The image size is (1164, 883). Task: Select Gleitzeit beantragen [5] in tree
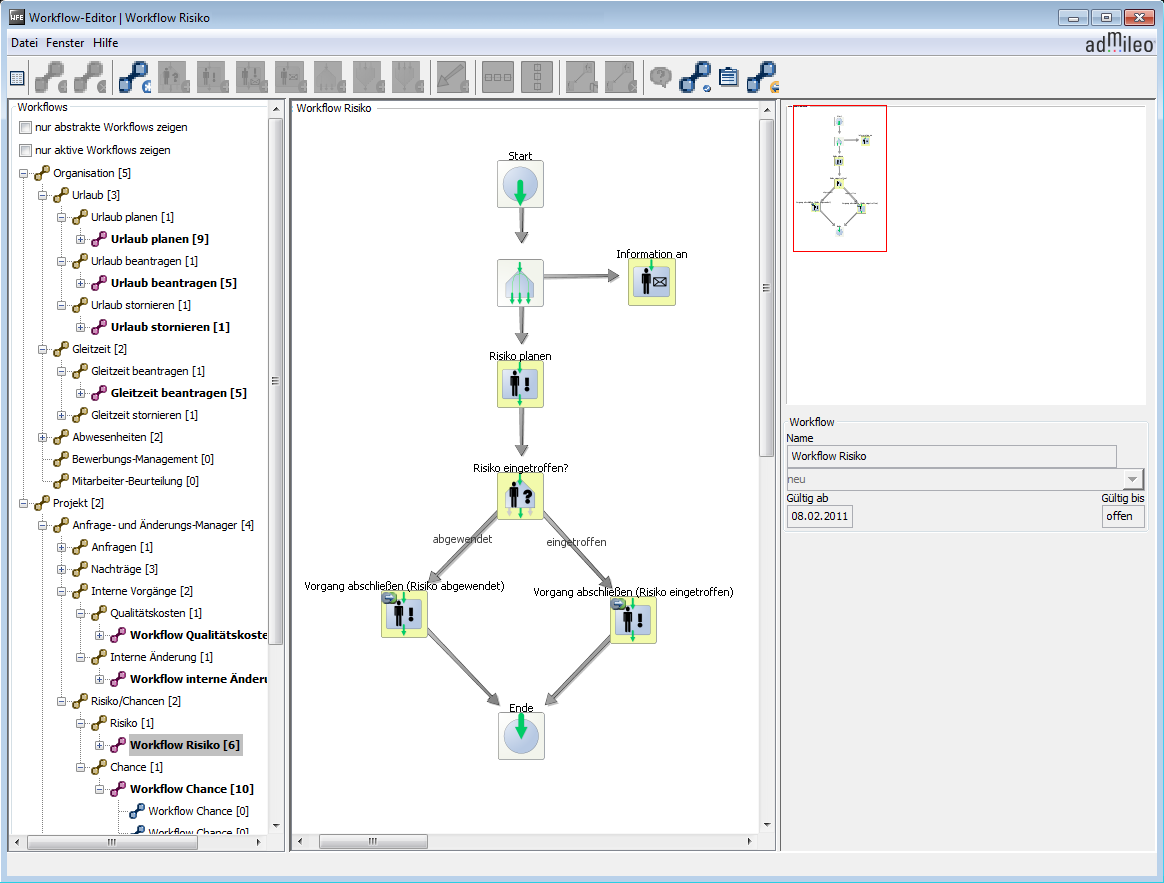click(x=178, y=393)
